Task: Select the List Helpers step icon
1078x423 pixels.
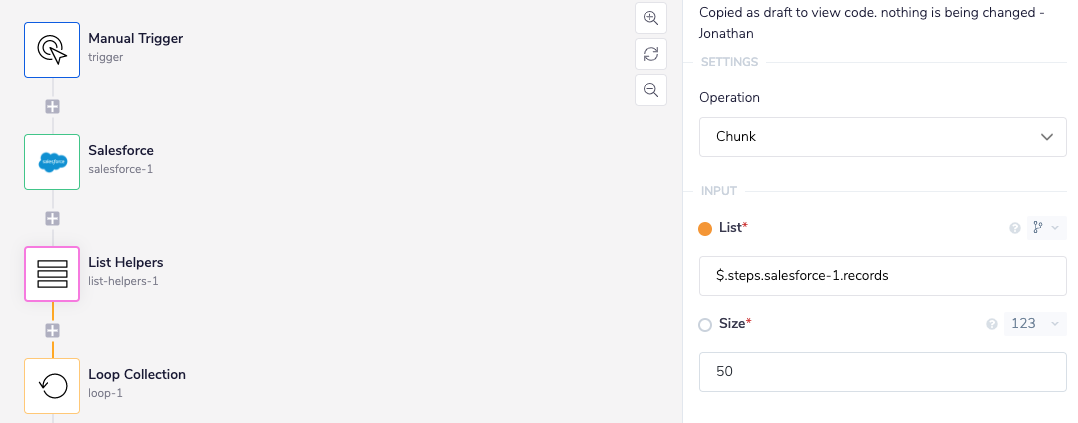Action: click(52, 274)
